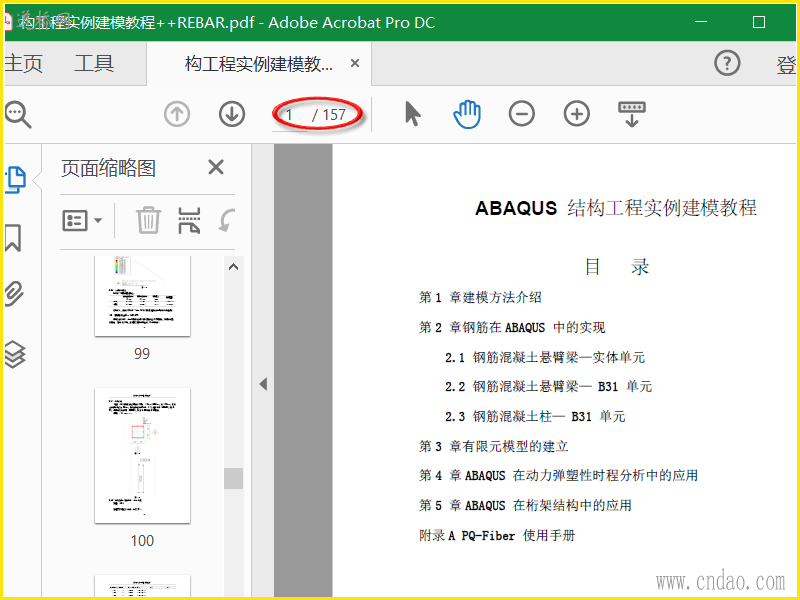
Task: Select the 构工程实例建模教... document tab
Action: click(x=259, y=64)
